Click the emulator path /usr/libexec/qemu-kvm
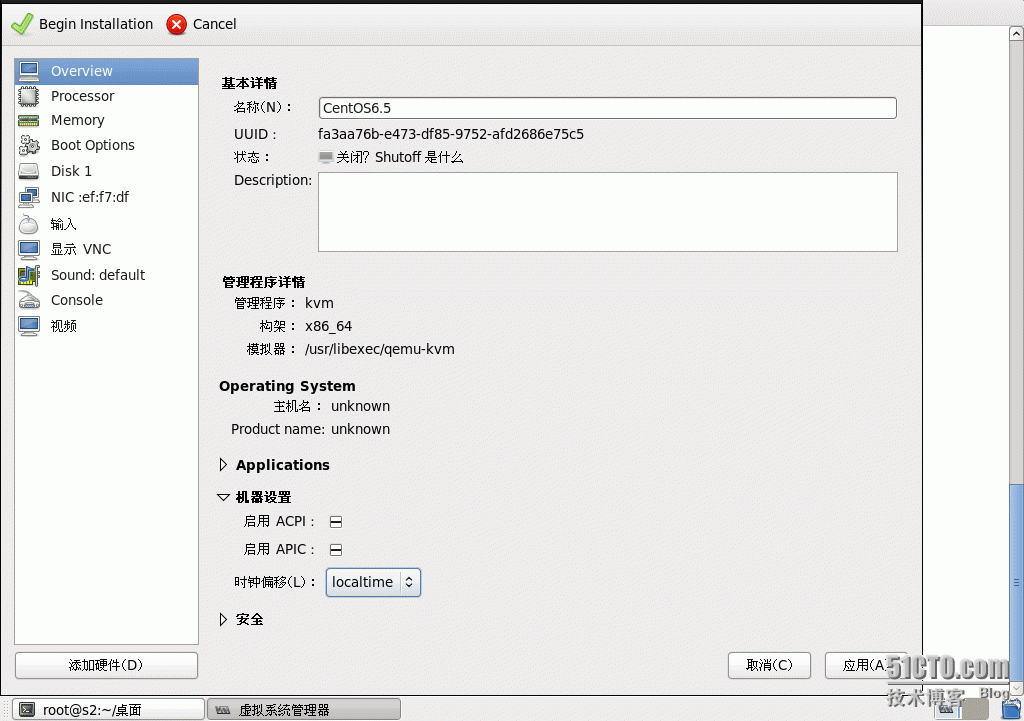This screenshot has width=1024, height=721. click(379, 349)
